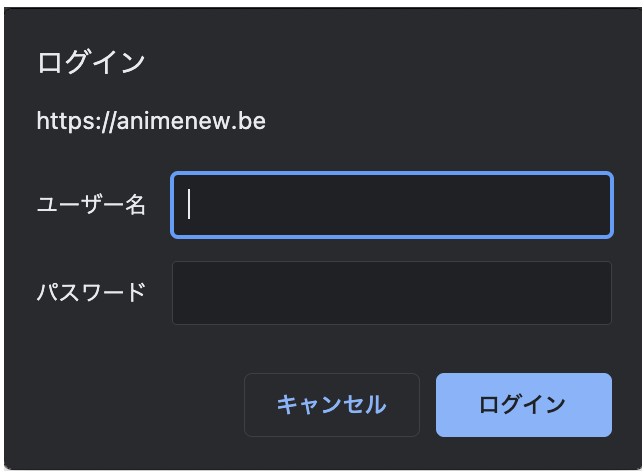The width and height of the screenshot is (644, 472).
Task: Click the outlined button left of ログイン
Action: click(x=332, y=405)
